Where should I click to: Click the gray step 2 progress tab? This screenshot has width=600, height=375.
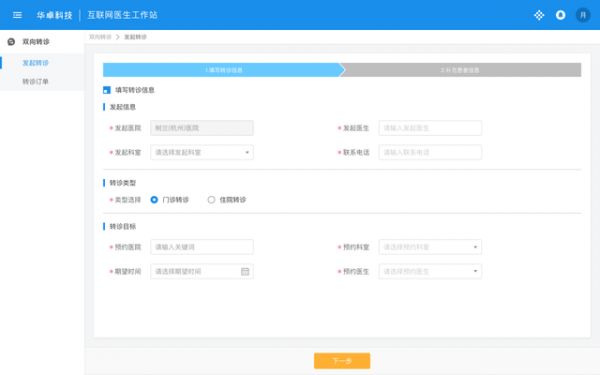(x=460, y=70)
